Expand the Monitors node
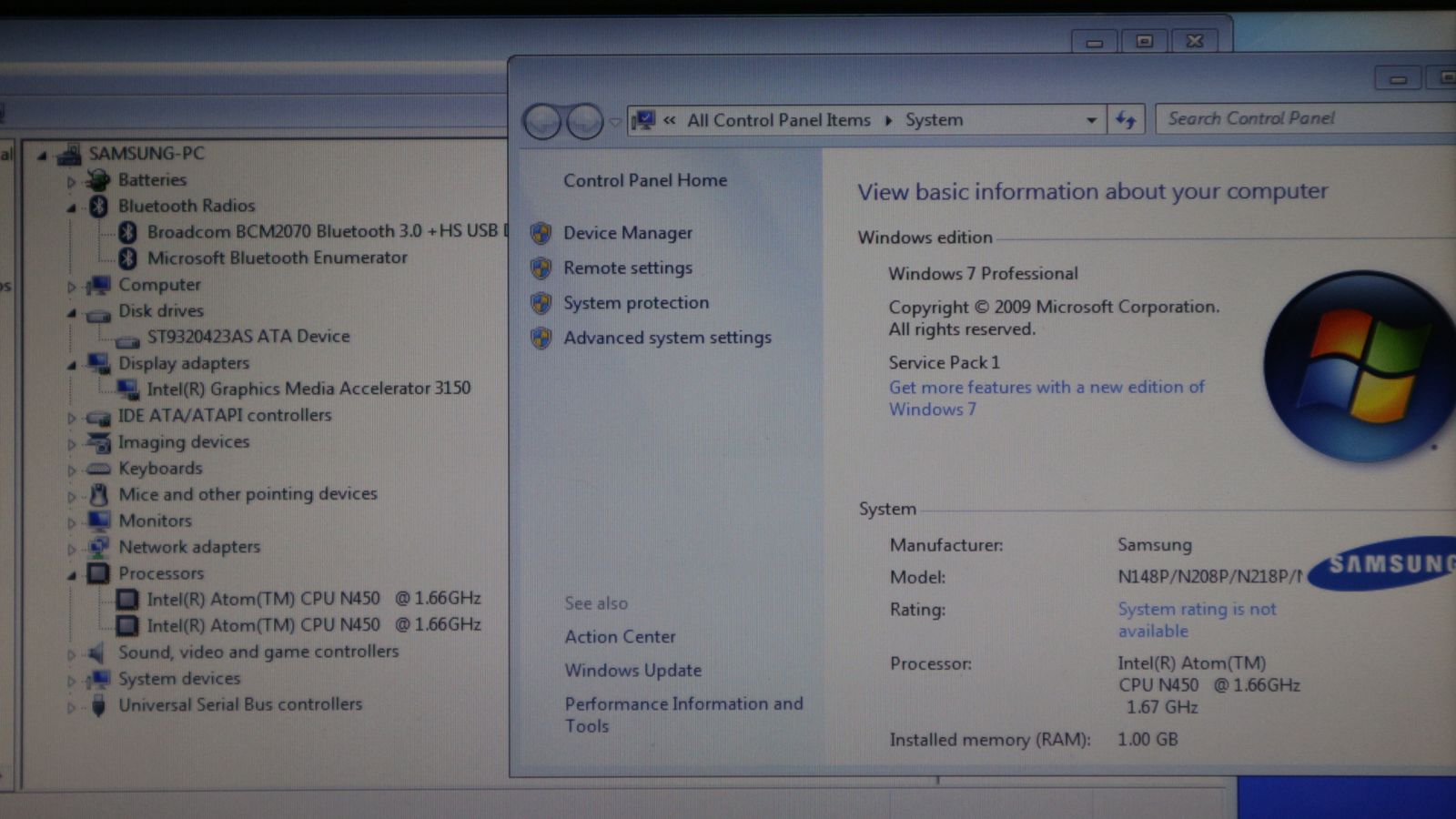Image resolution: width=1456 pixels, height=819 pixels. [x=71, y=523]
